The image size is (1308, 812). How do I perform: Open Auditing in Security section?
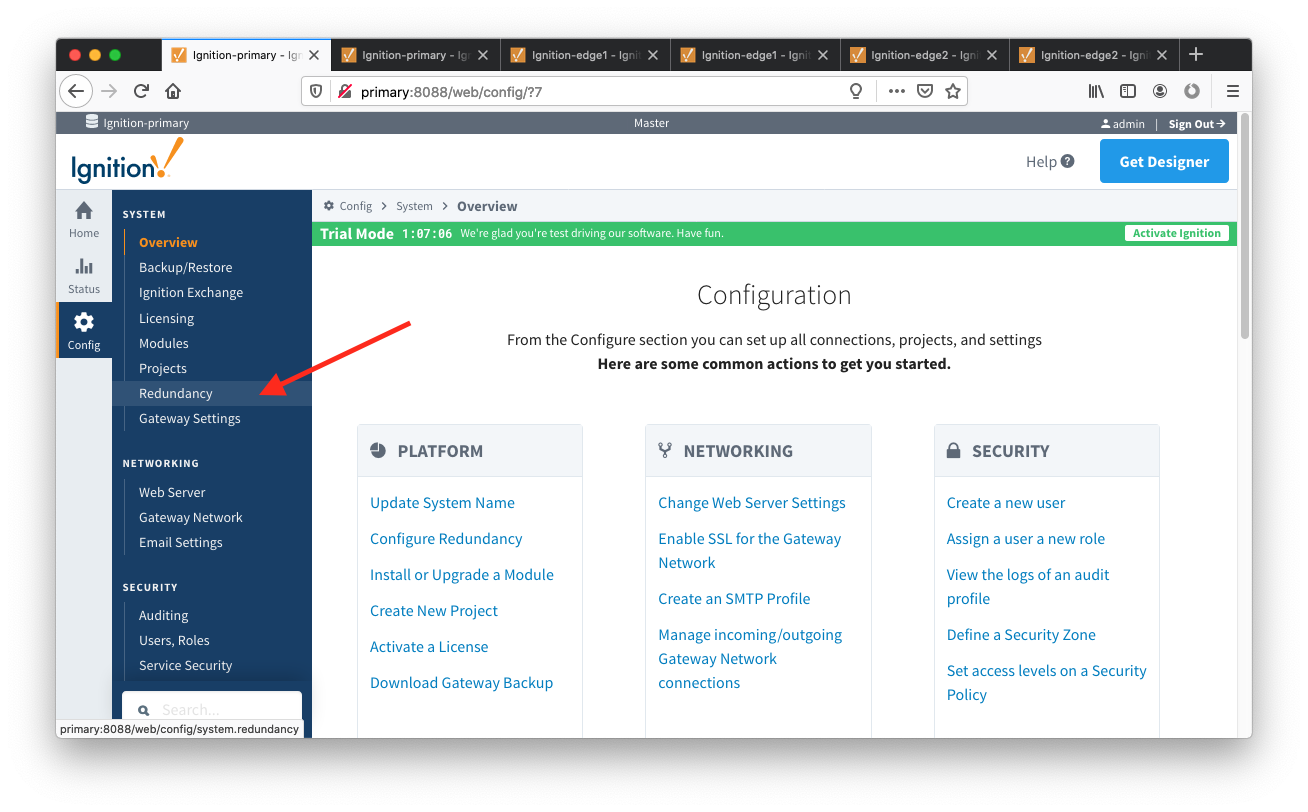tap(163, 615)
